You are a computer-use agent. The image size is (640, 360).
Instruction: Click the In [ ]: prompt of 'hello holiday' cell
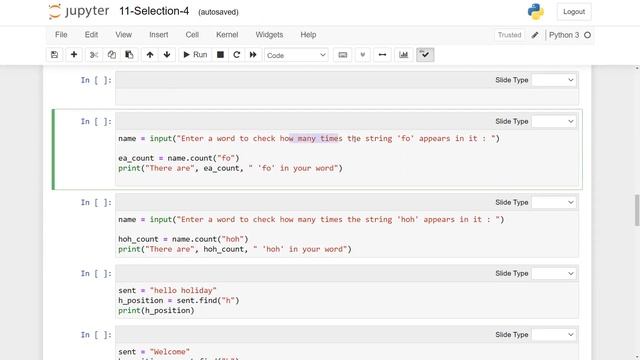click(96, 273)
